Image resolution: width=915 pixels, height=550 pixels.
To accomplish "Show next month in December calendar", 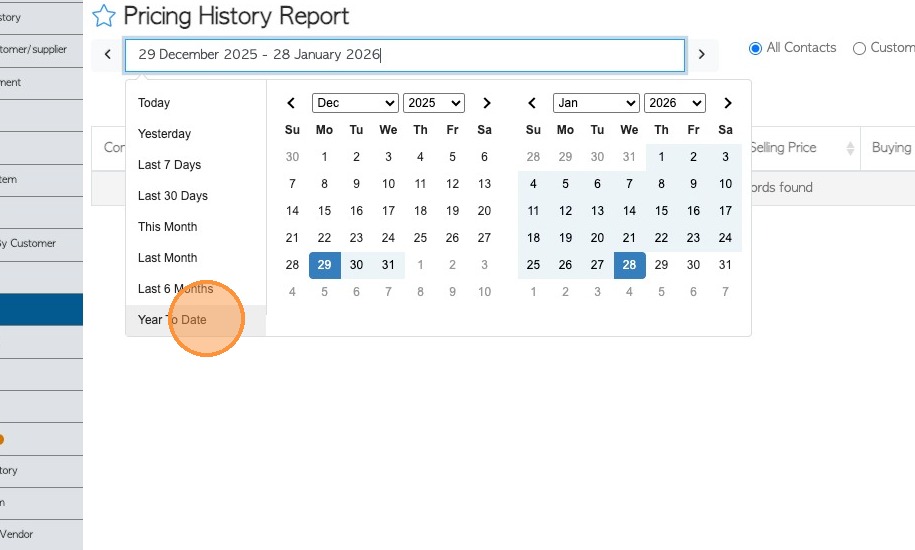I will pyautogui.click(x=487, y=103).
